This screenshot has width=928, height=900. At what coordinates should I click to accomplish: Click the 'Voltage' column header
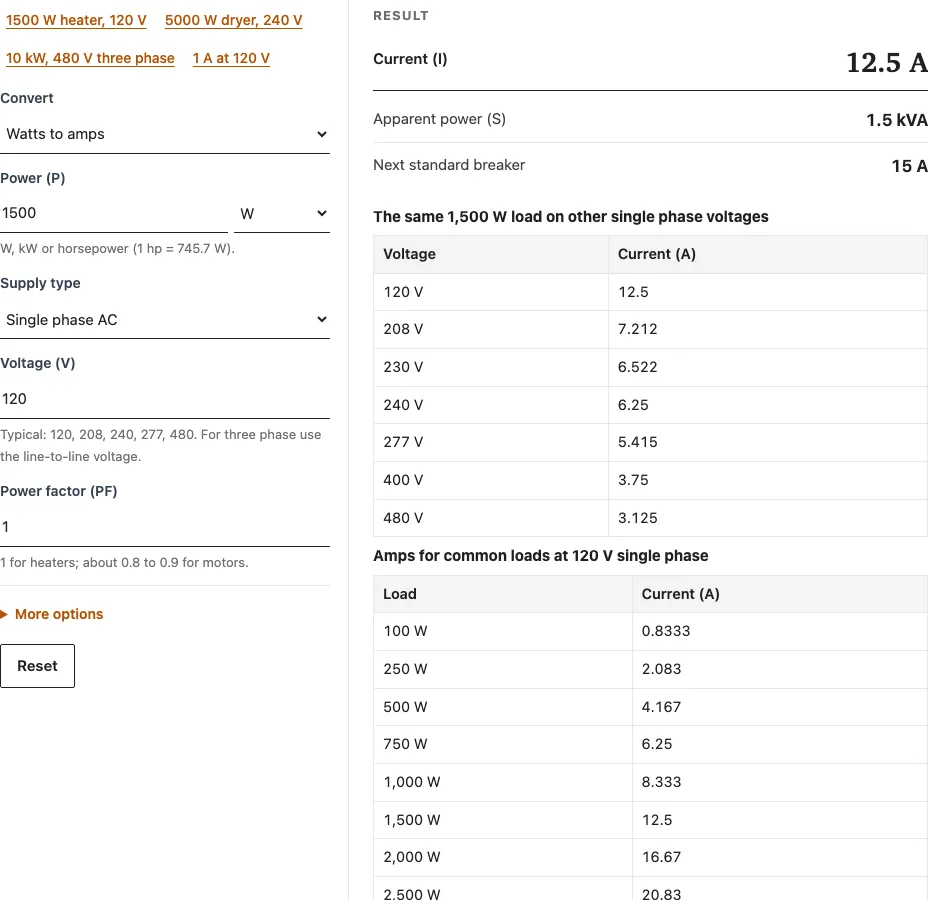491,254
